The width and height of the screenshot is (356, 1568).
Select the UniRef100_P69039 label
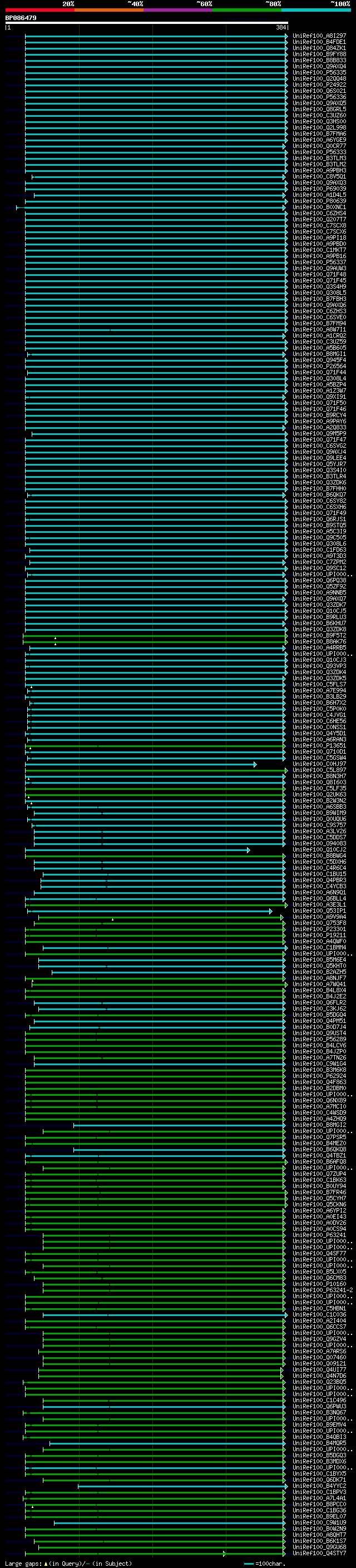click(319, 189)
